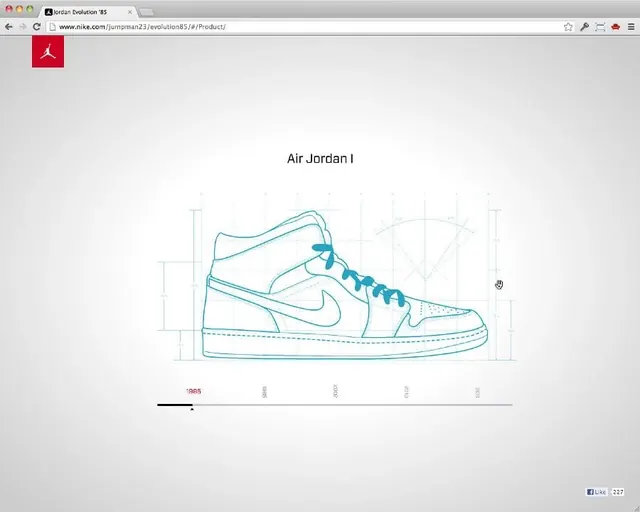
Task: Click the 227 like count
Action: point(618,492)
